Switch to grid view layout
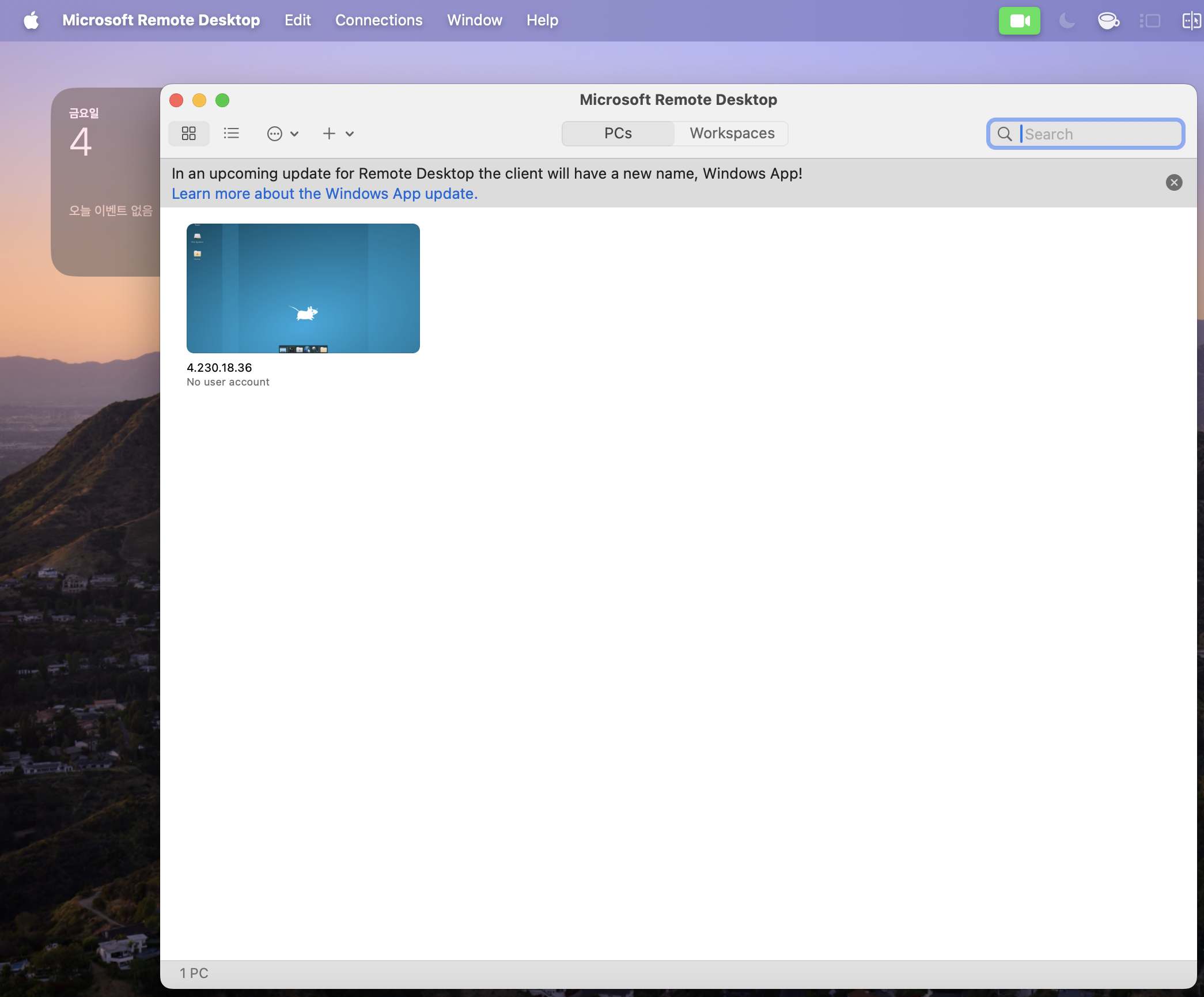The height and width of the screenshot is (997, 1204). coord(190,133)
